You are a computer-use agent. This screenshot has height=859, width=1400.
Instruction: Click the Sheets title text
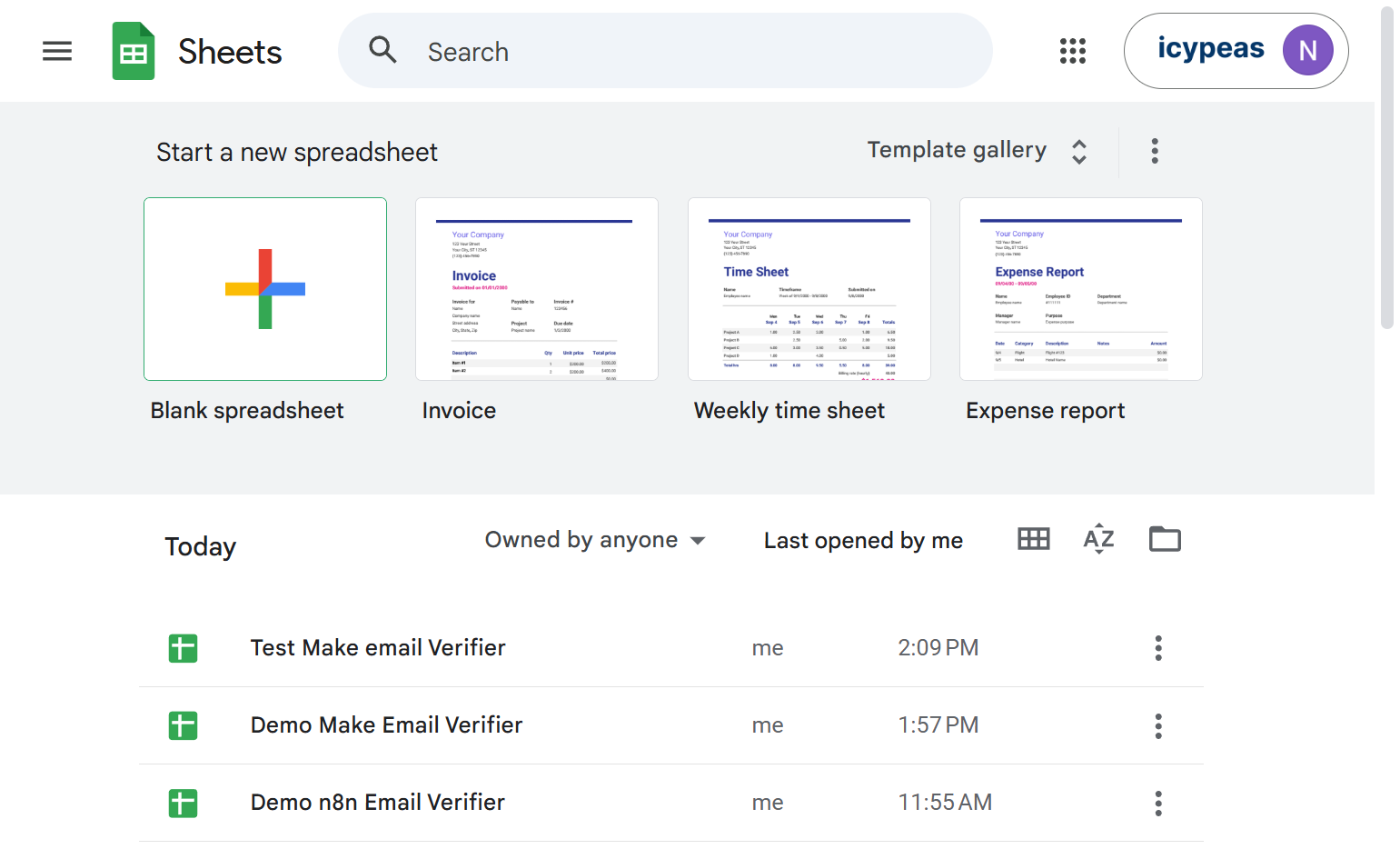tap(230, 52)
